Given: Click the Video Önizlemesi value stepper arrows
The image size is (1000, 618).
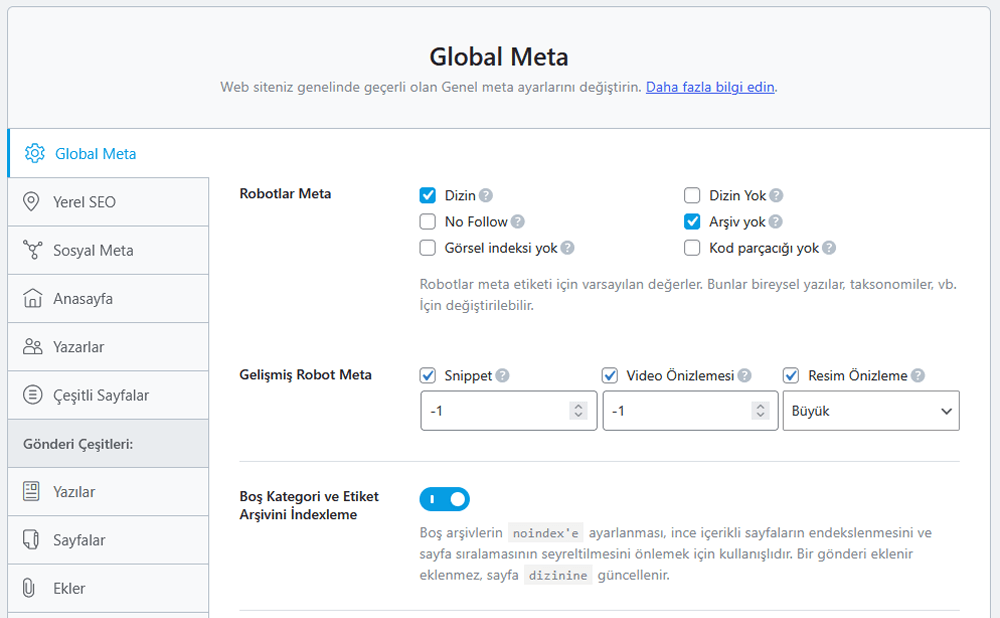Looking at the screenshot, I should click(760, 411).
